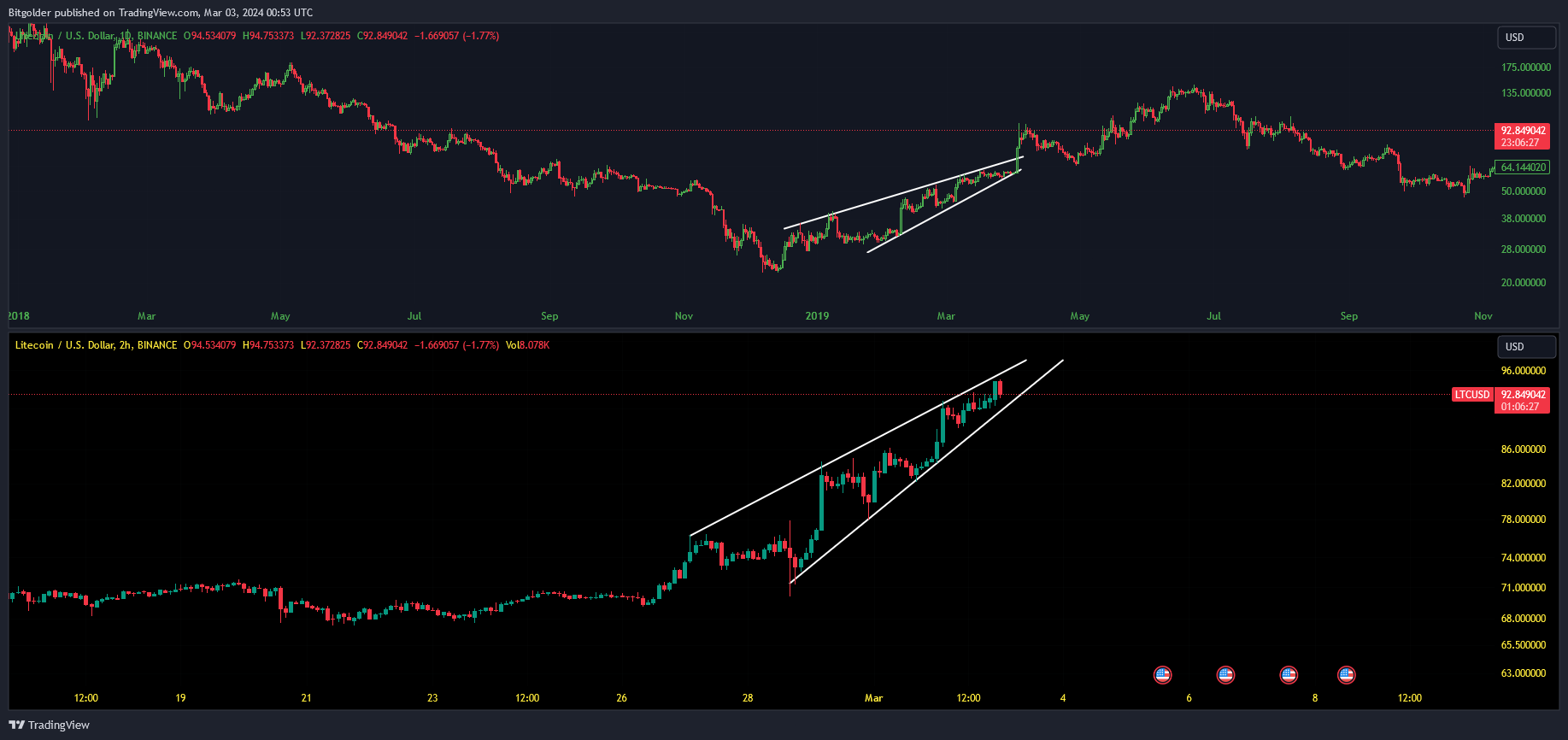The image size is (1568, 740).
Task: Click the 175.000000 price axis label
Action: pyautogui.click(x=1526, y=68)
